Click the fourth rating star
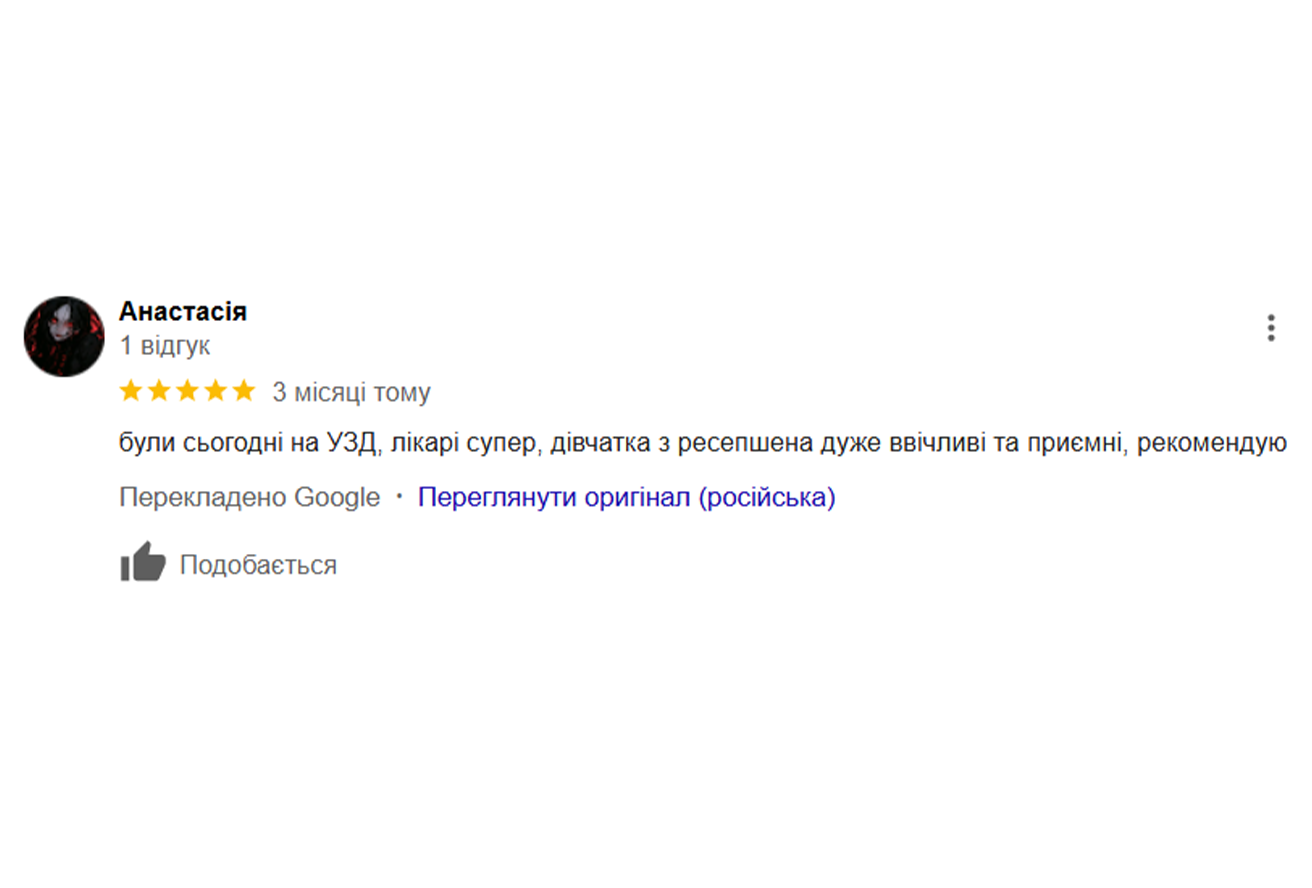This screenshot has width=1312, height=888. coord(215,391)
